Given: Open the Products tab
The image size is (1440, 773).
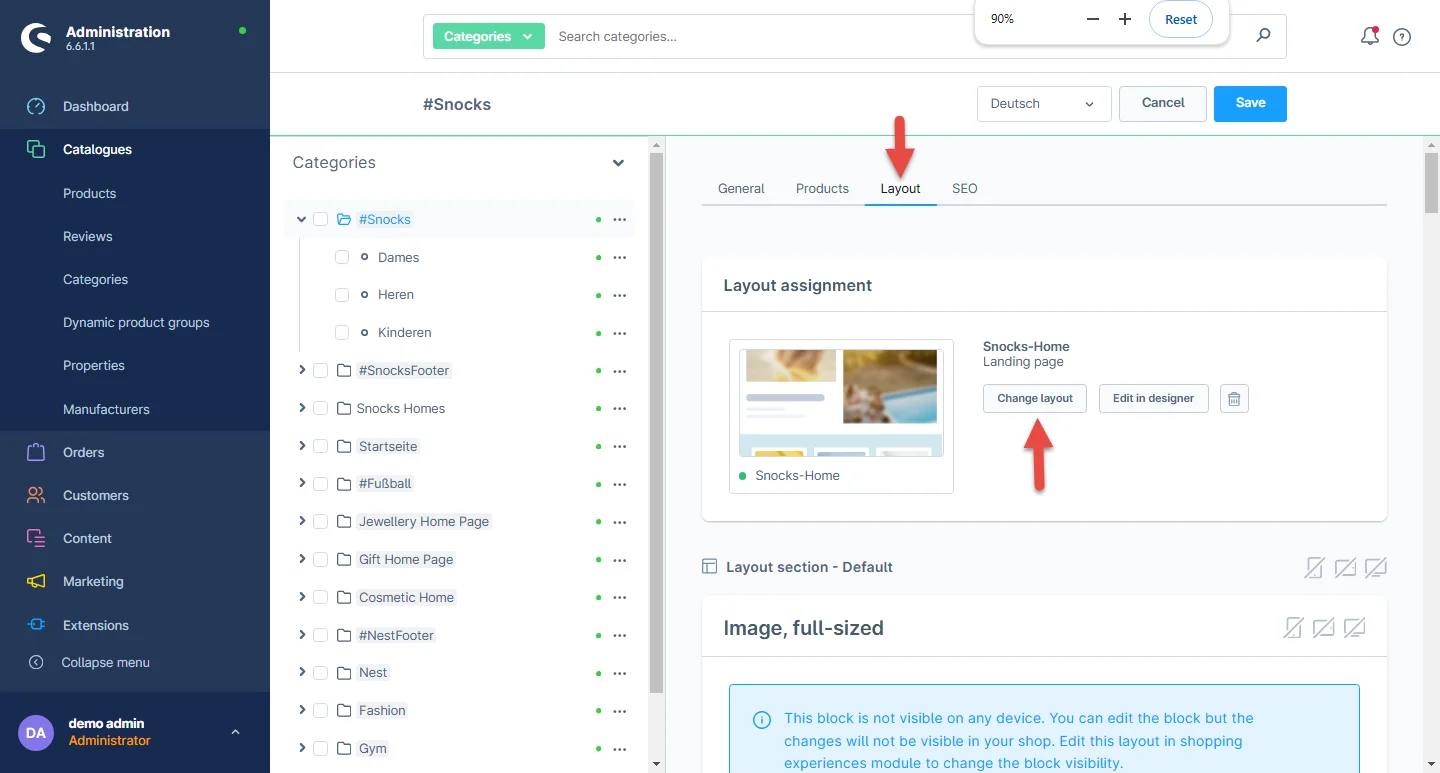Looking at the screenshot, I should coord(822,188).
